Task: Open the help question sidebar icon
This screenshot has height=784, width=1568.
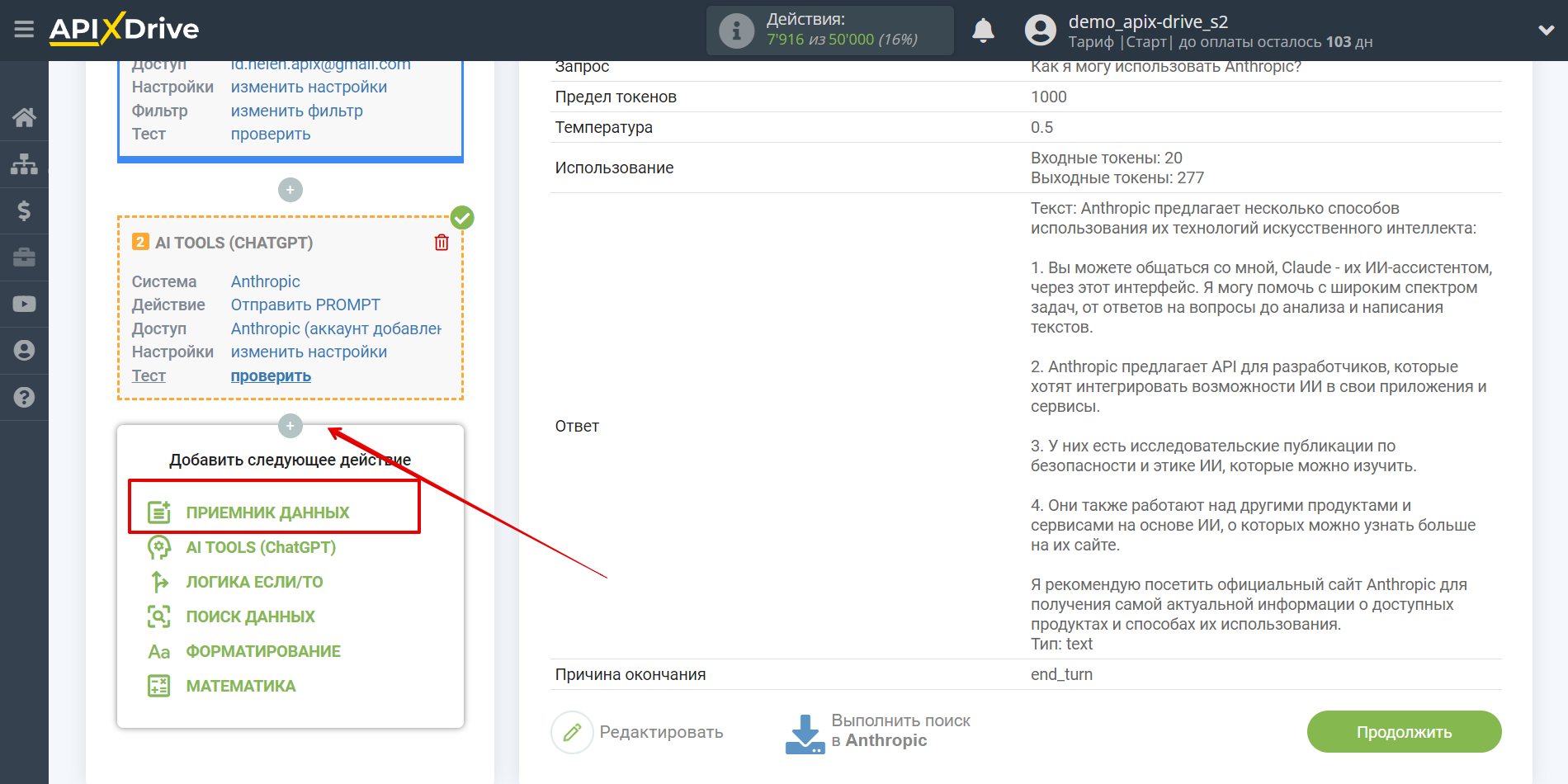Action: point(24,397)
